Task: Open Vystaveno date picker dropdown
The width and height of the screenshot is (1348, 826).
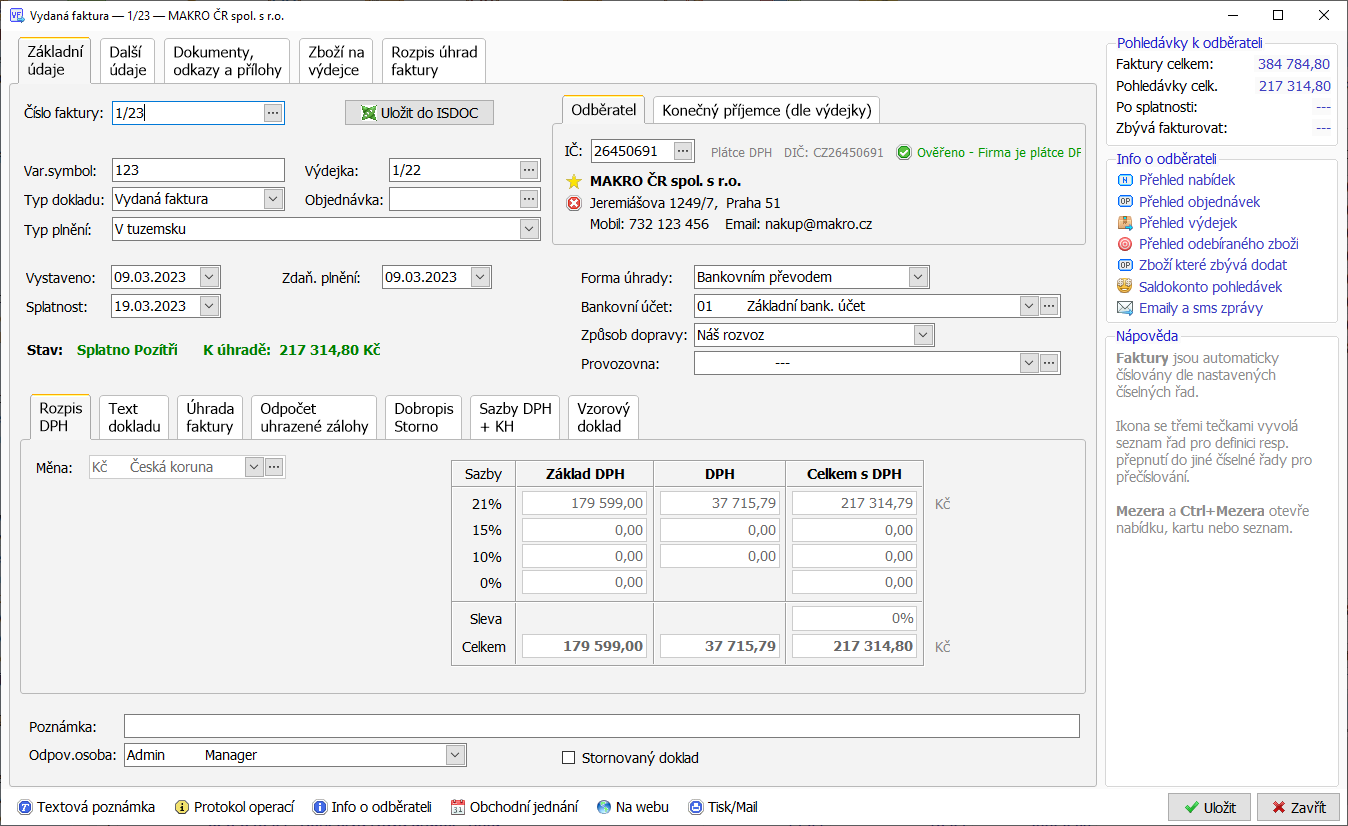Action: [209, 277]
